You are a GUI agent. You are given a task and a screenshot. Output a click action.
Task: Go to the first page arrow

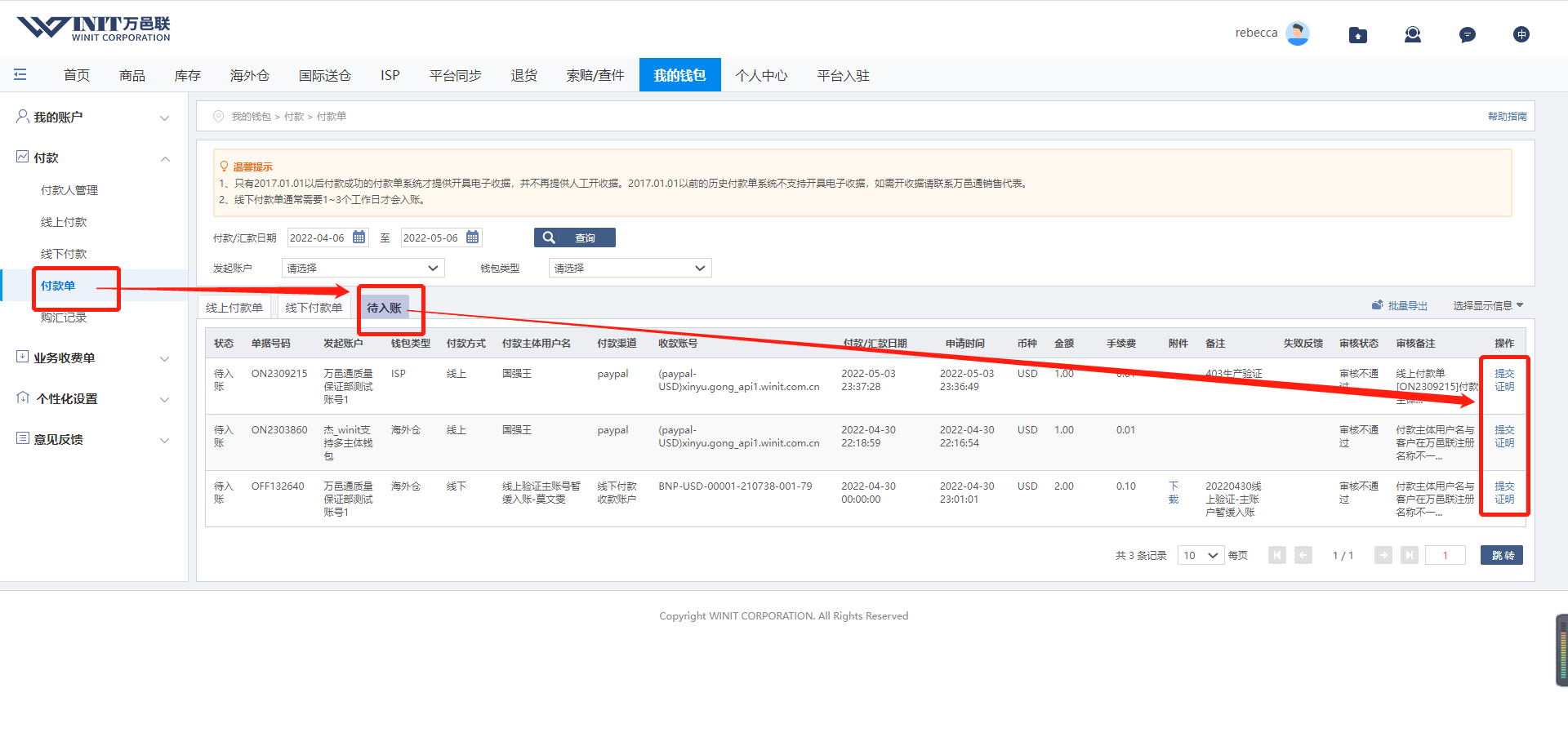(1277, 555)
